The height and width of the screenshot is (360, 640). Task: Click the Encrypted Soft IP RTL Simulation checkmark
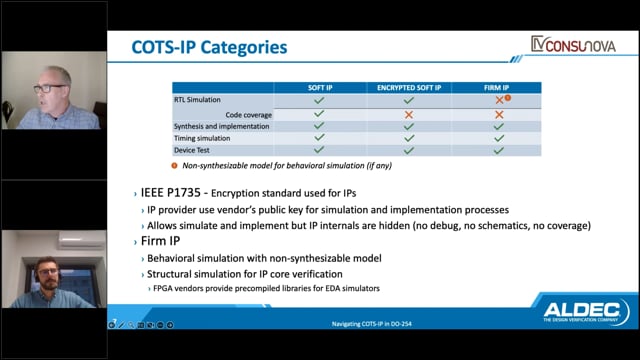409,100
